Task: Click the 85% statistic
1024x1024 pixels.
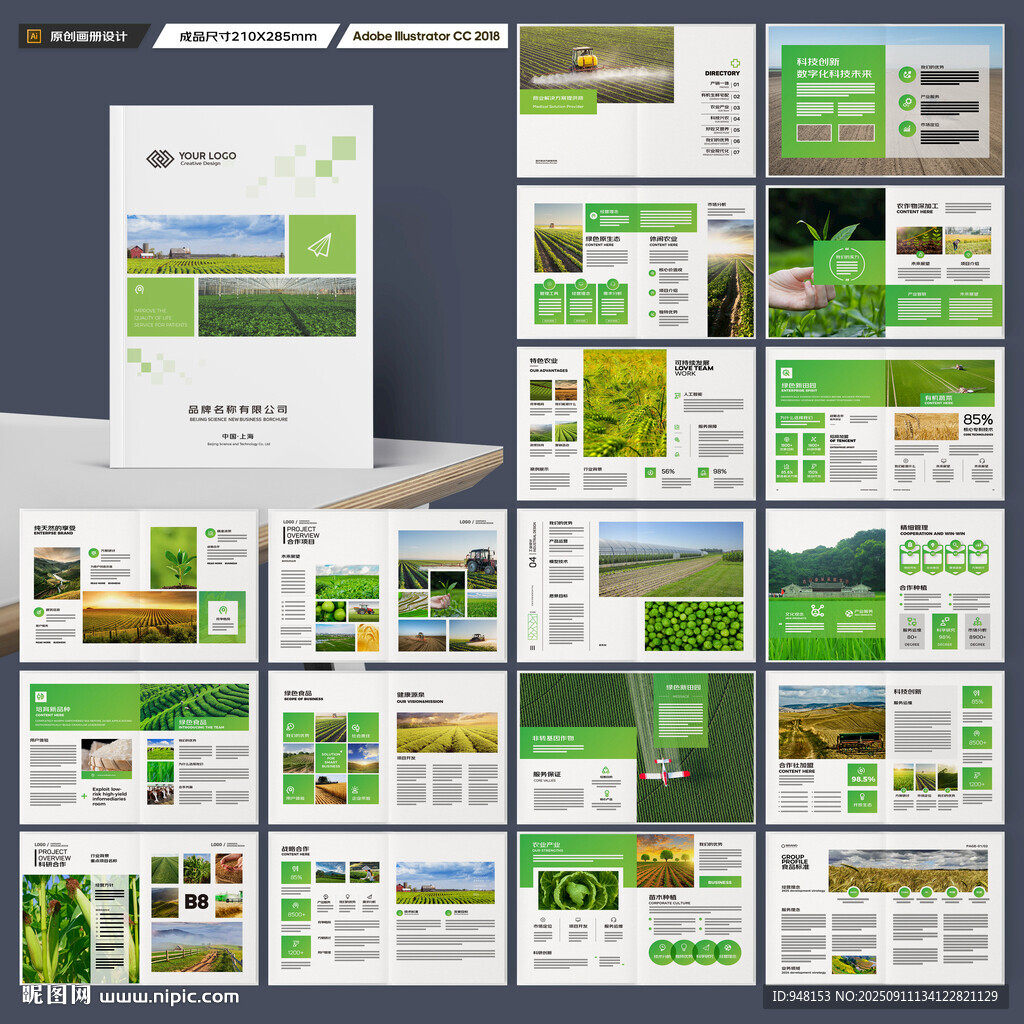Action: pyautogui.click(x=978, y=419)
